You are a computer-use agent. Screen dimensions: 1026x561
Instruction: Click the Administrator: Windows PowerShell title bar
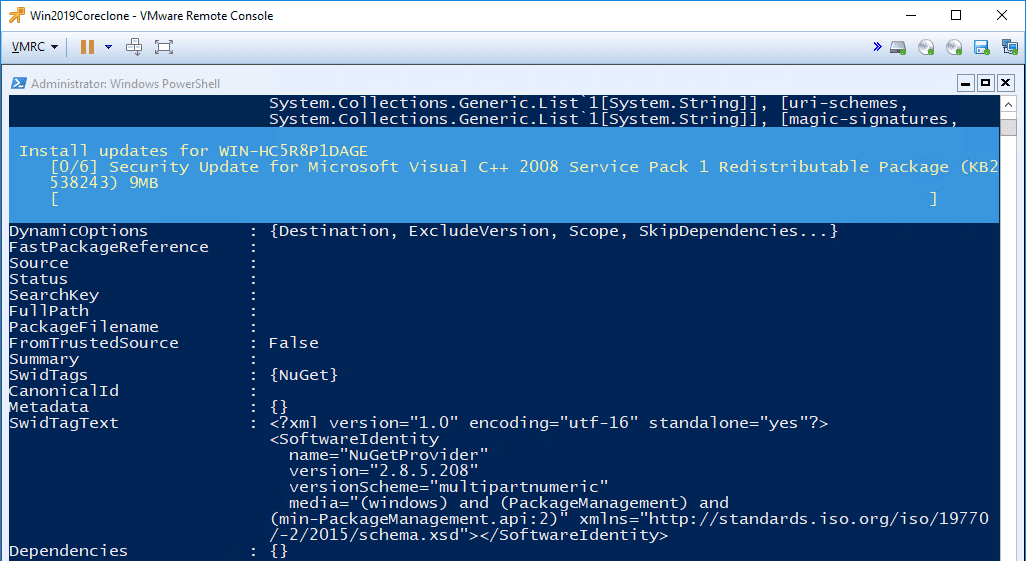coord(400,84)
